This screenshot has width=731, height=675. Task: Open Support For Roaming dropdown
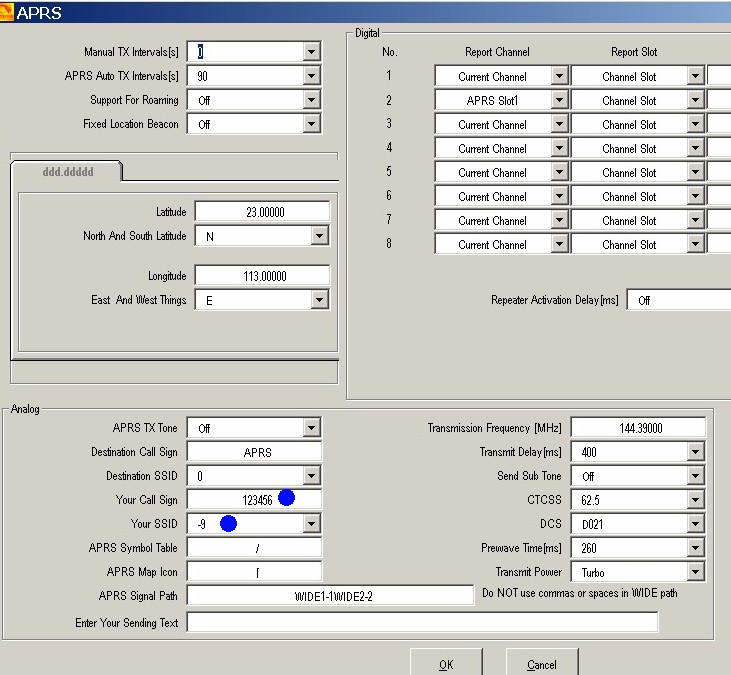click(x=311, y=100)
